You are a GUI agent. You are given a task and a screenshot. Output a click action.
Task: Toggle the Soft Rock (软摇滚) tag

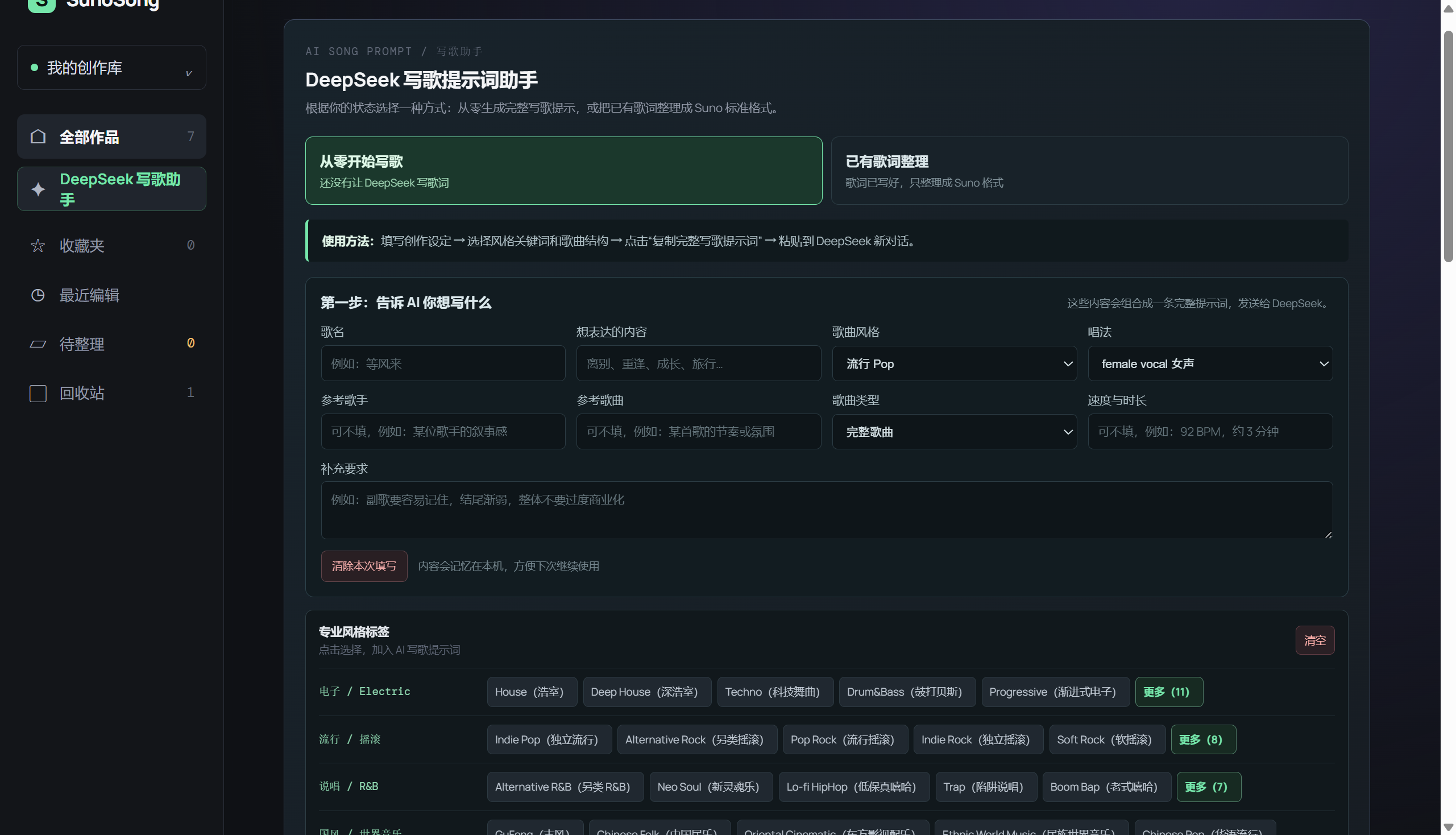point(1108,740)
